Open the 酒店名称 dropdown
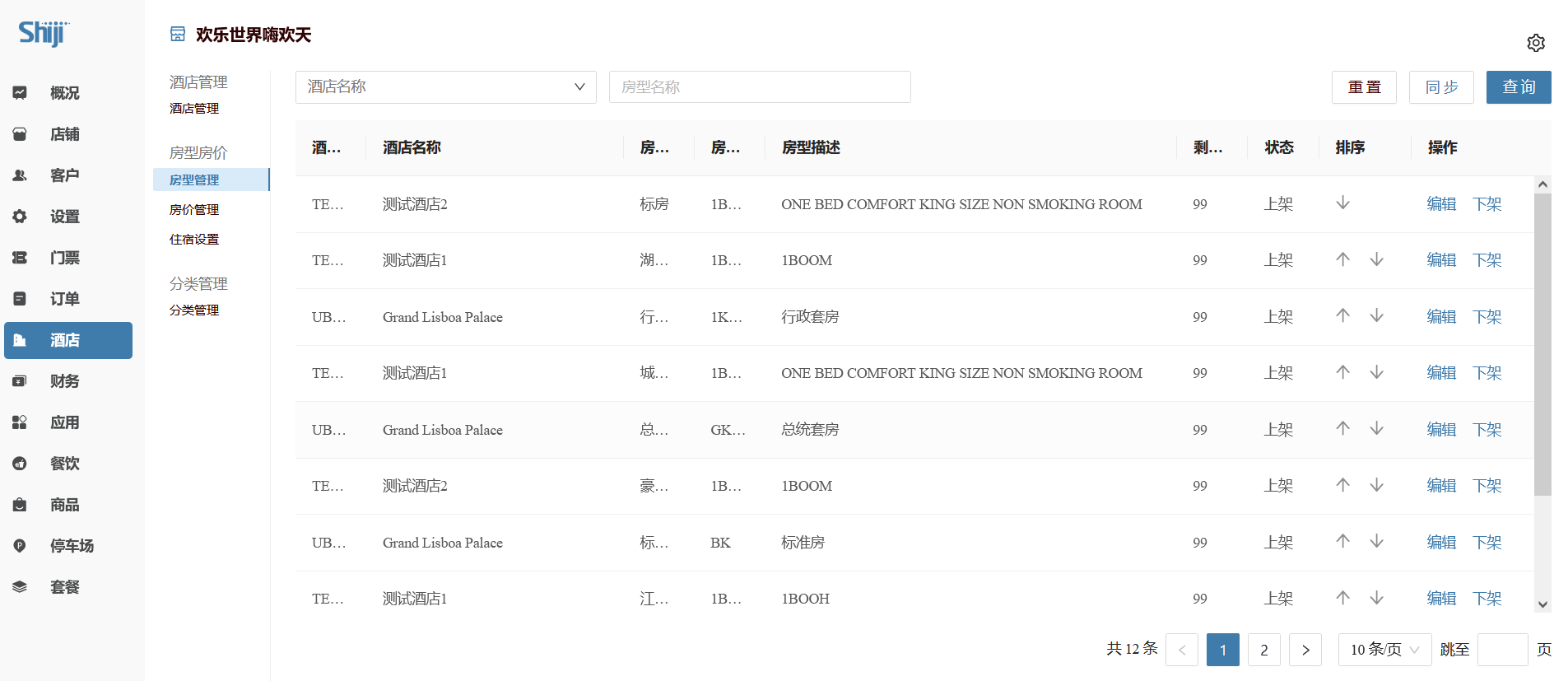Viewport: 1568px width, 681px height. (x=445, y=87)
